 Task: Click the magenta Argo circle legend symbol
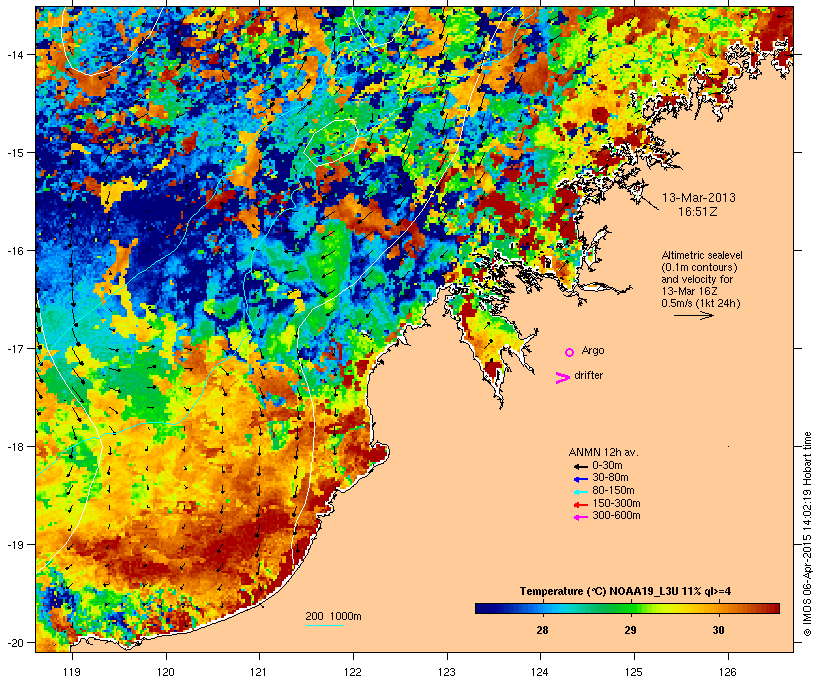tap(570, 353)
